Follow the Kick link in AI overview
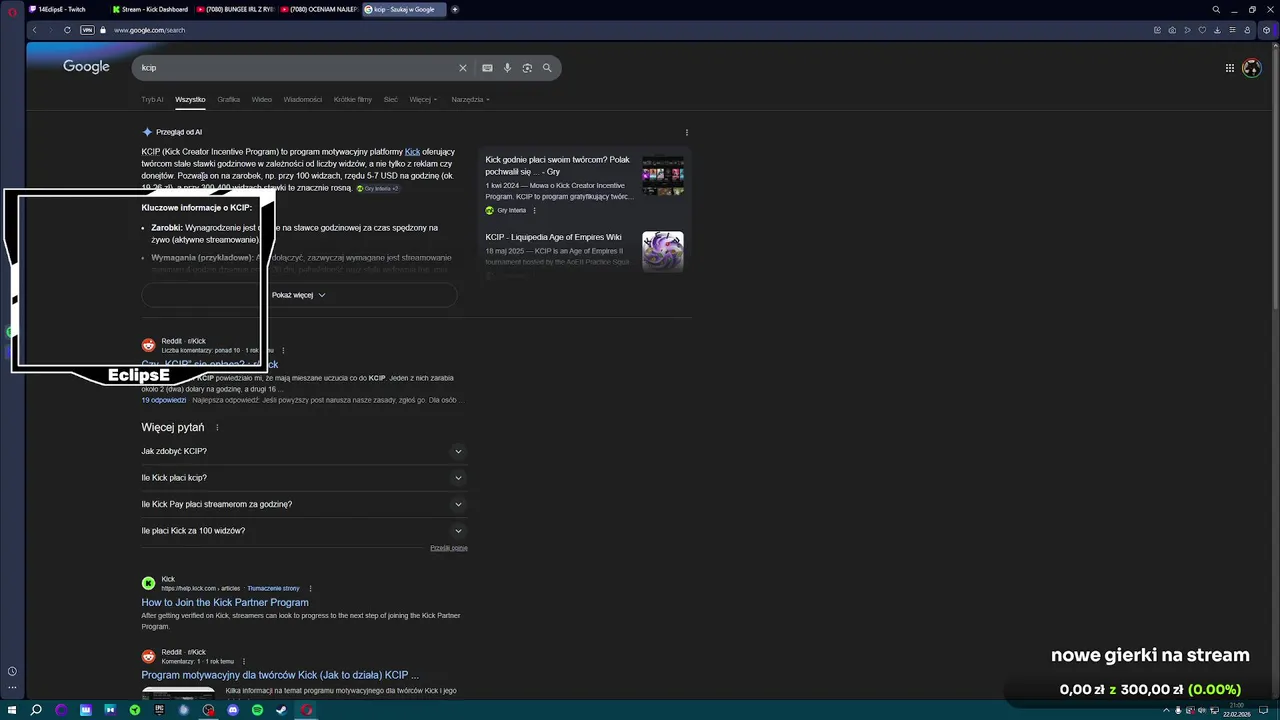Viewport: 1280px width, 720px height. click(412, 152)
